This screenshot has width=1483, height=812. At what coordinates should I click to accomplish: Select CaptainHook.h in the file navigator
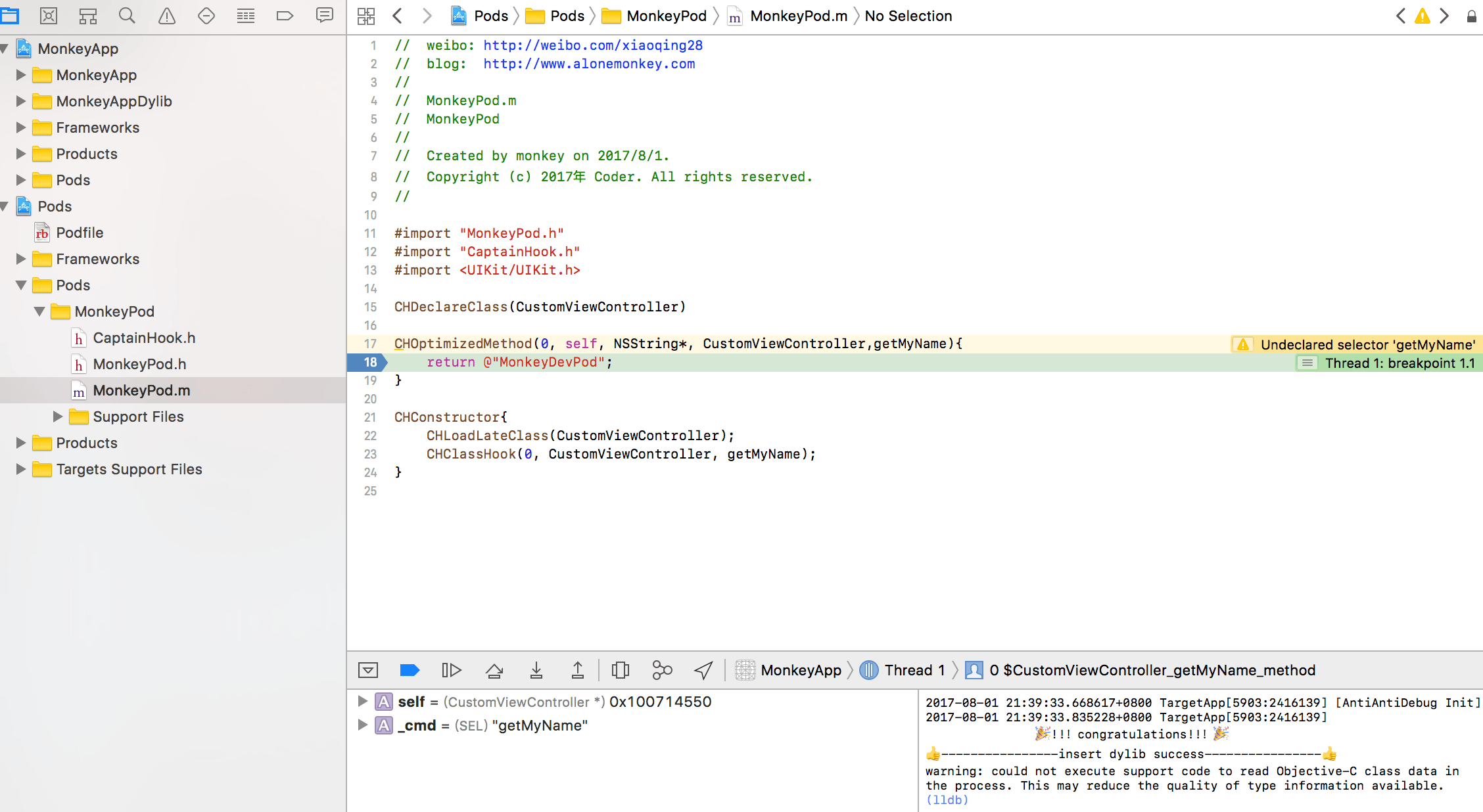pyautogui.click(x=143, y=337)
